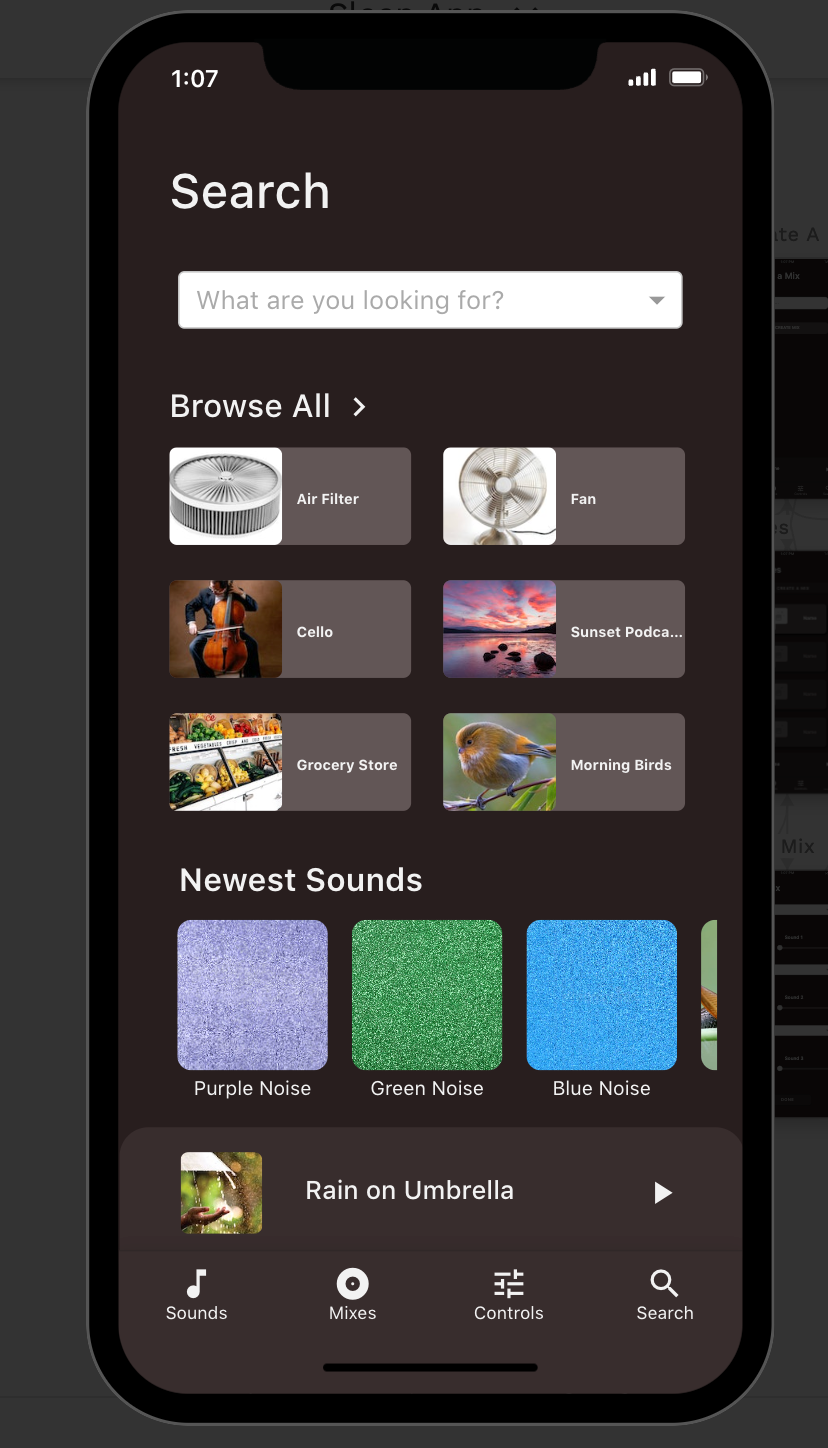Screen dimensions: 828x1448
Task: Open the Cello sound thumbnail
Action: 226,629
